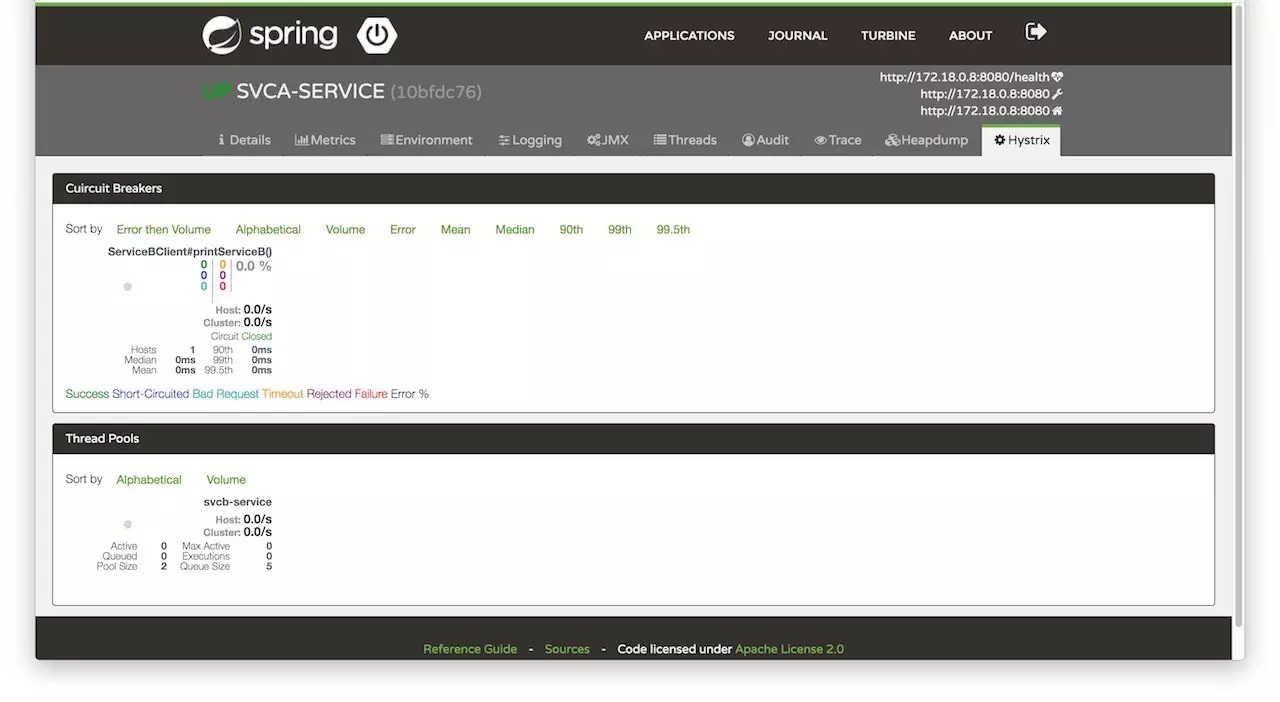Open the APPLICATIONS menu item
1280x702 pixels.
tap(689, 35)
